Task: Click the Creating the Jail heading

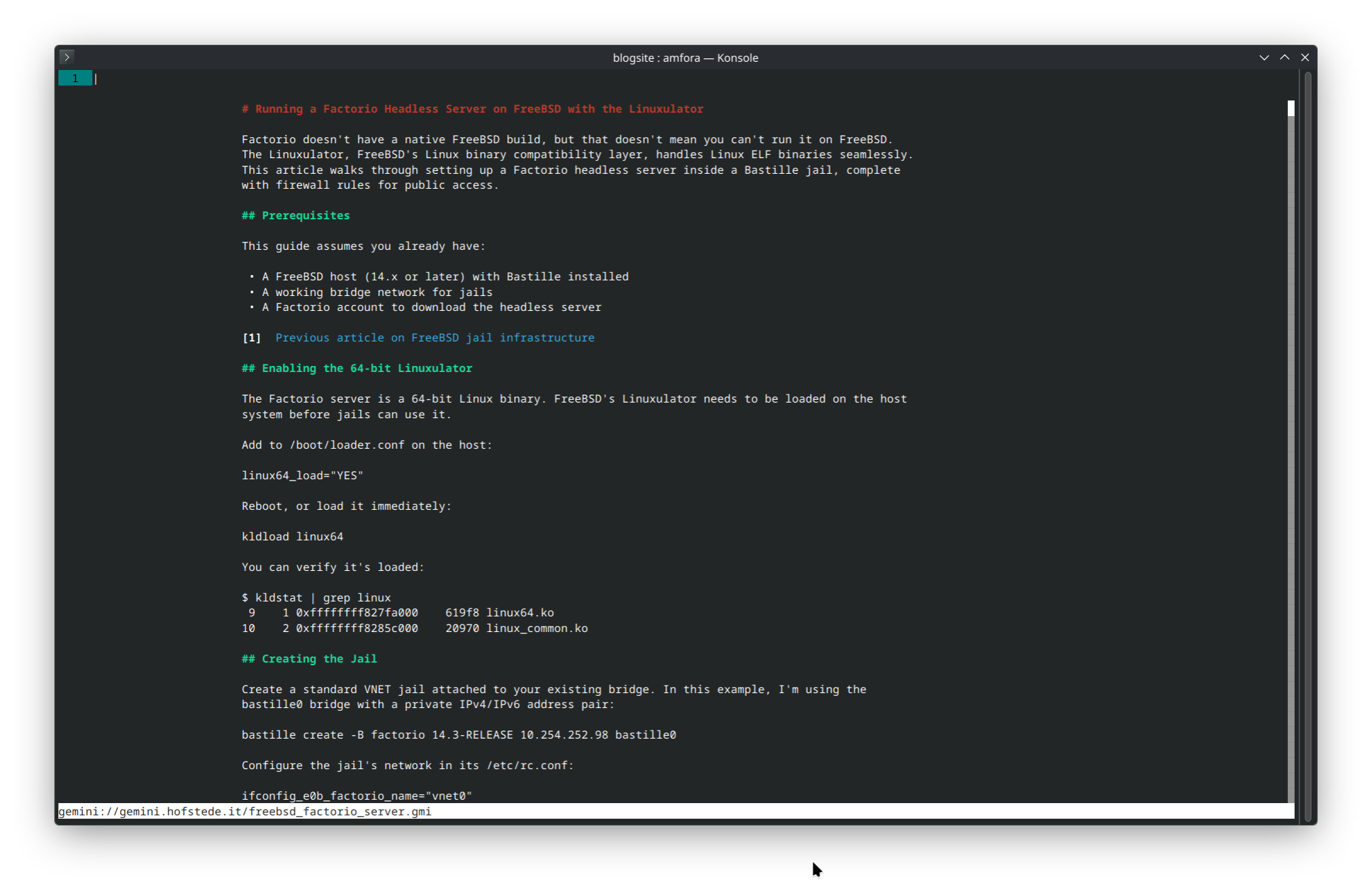Action: [310, 659]
